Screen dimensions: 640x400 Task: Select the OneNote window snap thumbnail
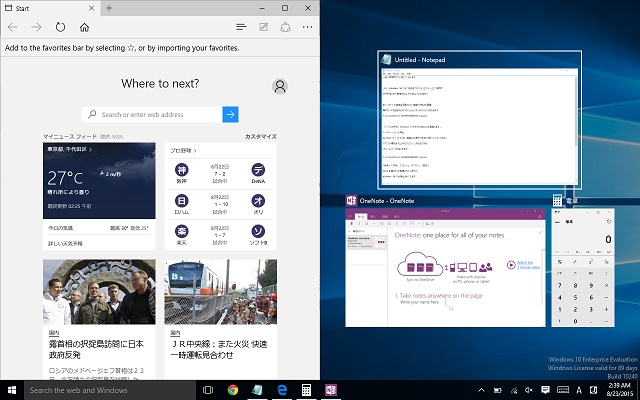click(x=445, y=267)
